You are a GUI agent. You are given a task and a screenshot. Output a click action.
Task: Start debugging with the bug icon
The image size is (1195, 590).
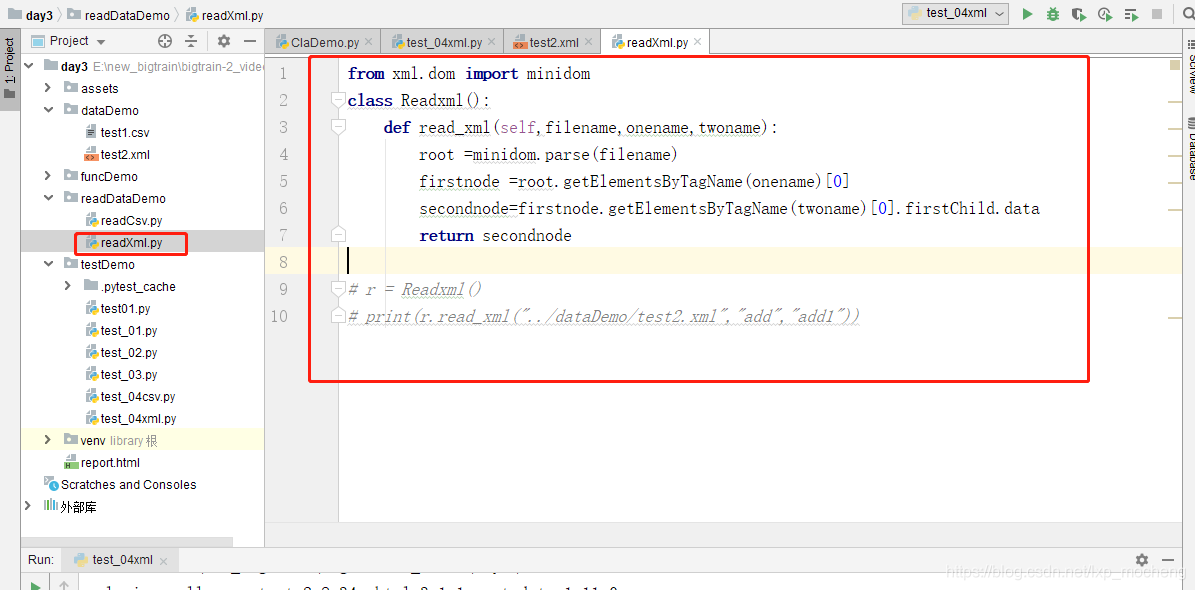click(x=1053, y=14)
